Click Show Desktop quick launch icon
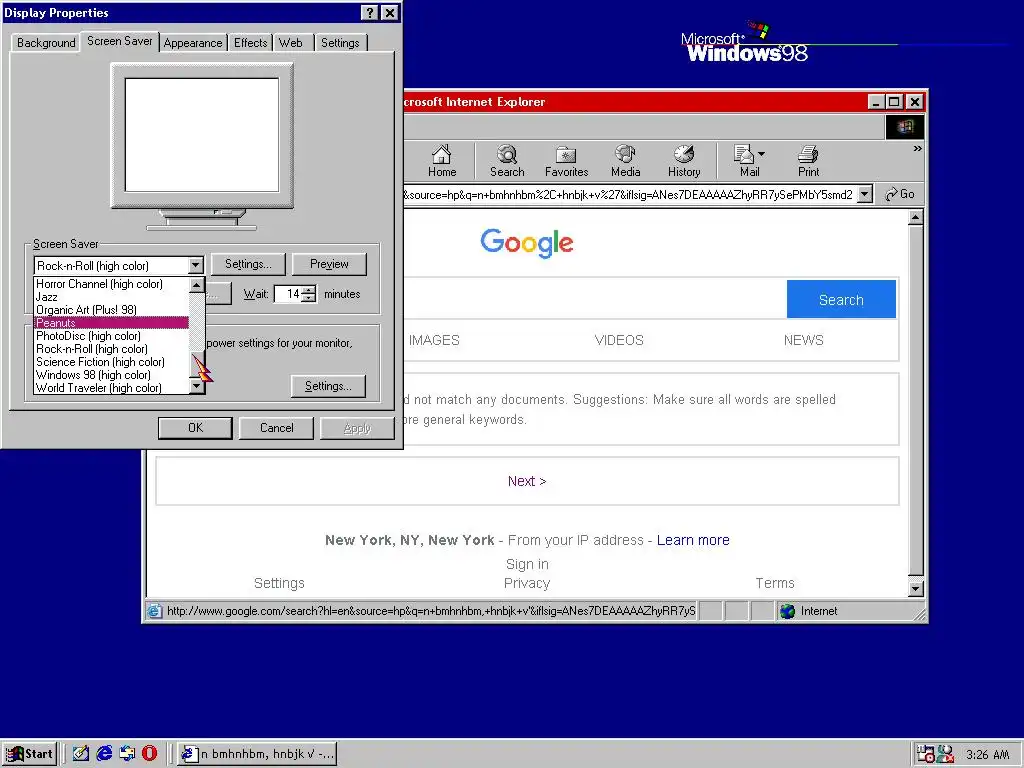The width and height of the screenshot is (1024, 768). [80, 754]
